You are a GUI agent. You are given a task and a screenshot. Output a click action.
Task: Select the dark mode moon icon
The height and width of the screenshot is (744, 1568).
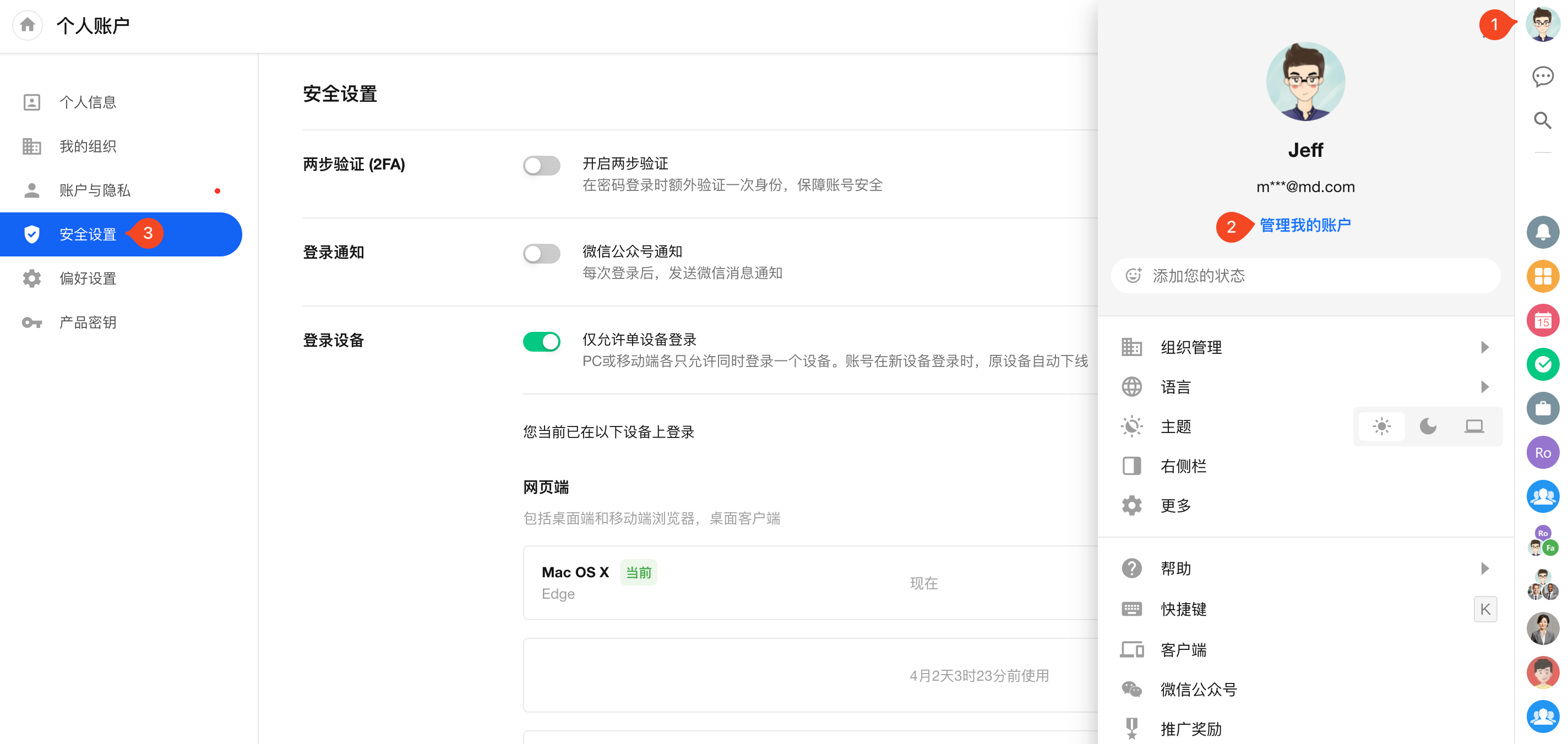[1428, 426]
